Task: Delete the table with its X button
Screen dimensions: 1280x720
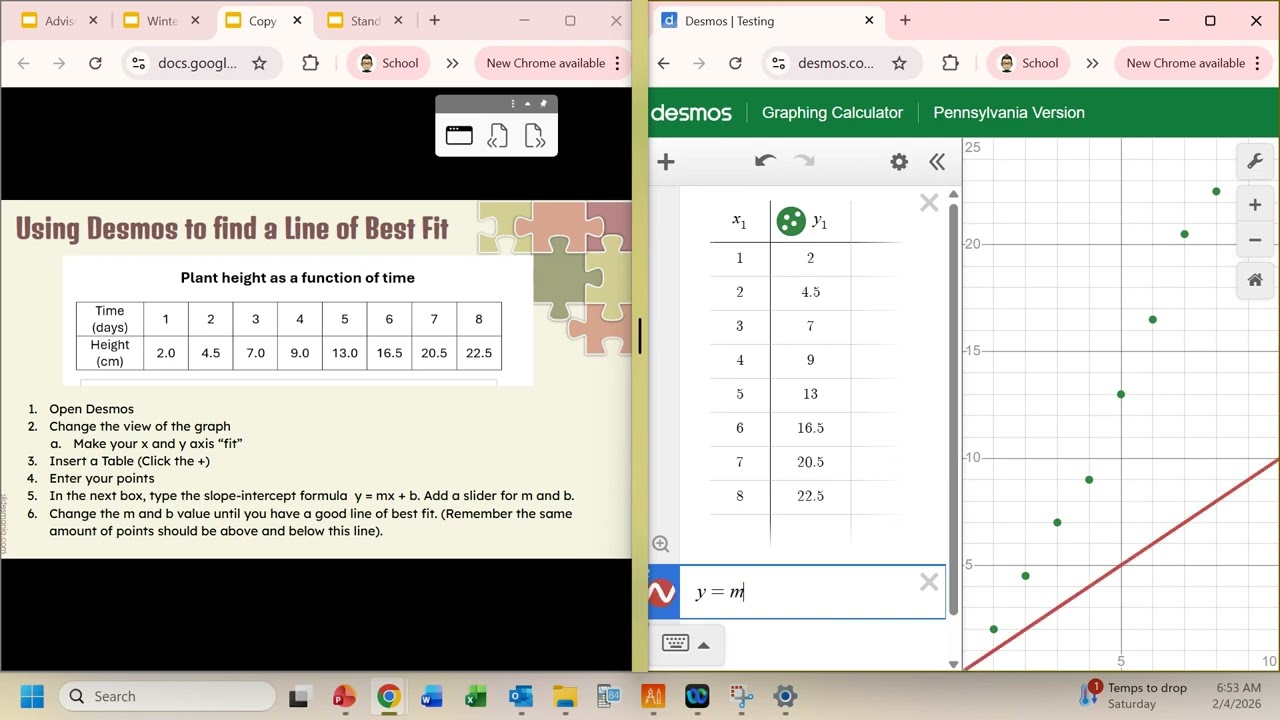Action: tap(929, 204)
